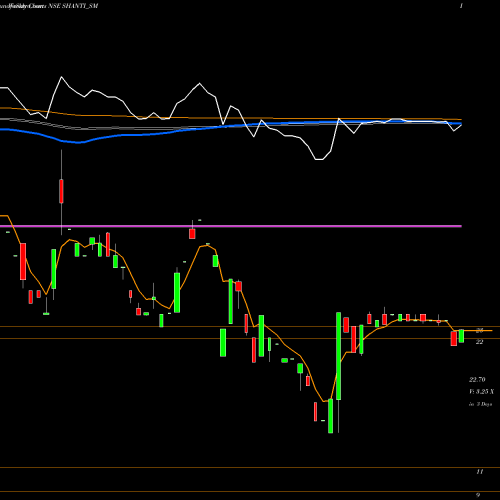Click the "in 3 Days" label
This screenshot has width=500, height=500.
click(480, 404)
